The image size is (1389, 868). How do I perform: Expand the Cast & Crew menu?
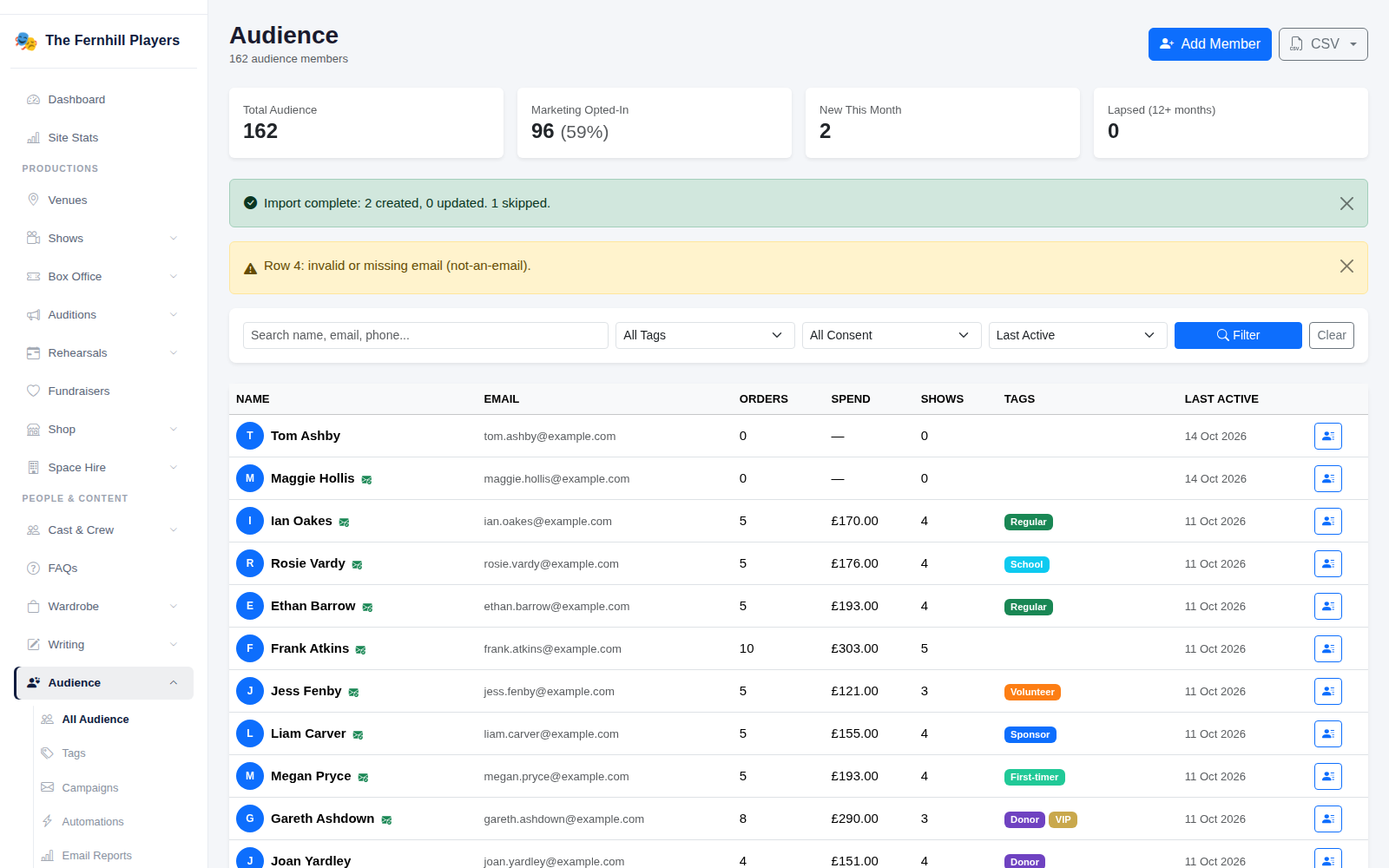pos(104,530)
